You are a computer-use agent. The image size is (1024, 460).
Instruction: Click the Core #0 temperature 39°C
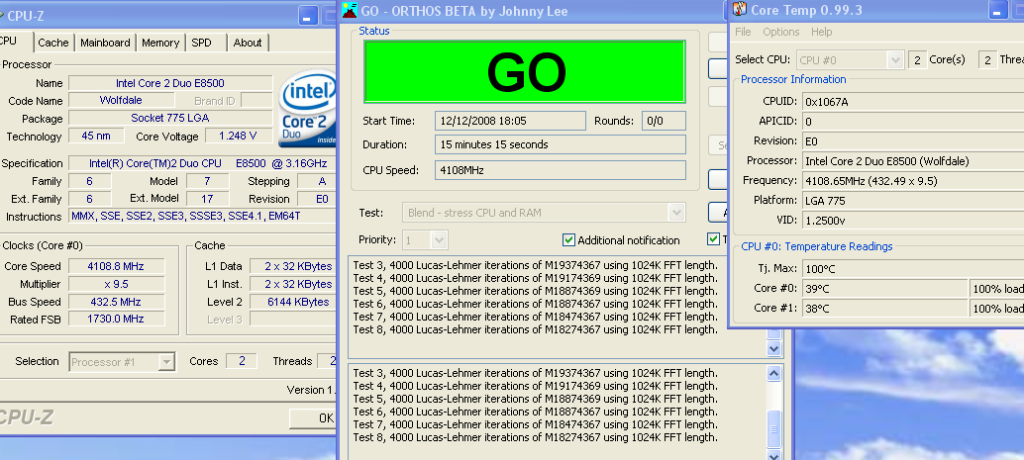[x=886, y=288]
